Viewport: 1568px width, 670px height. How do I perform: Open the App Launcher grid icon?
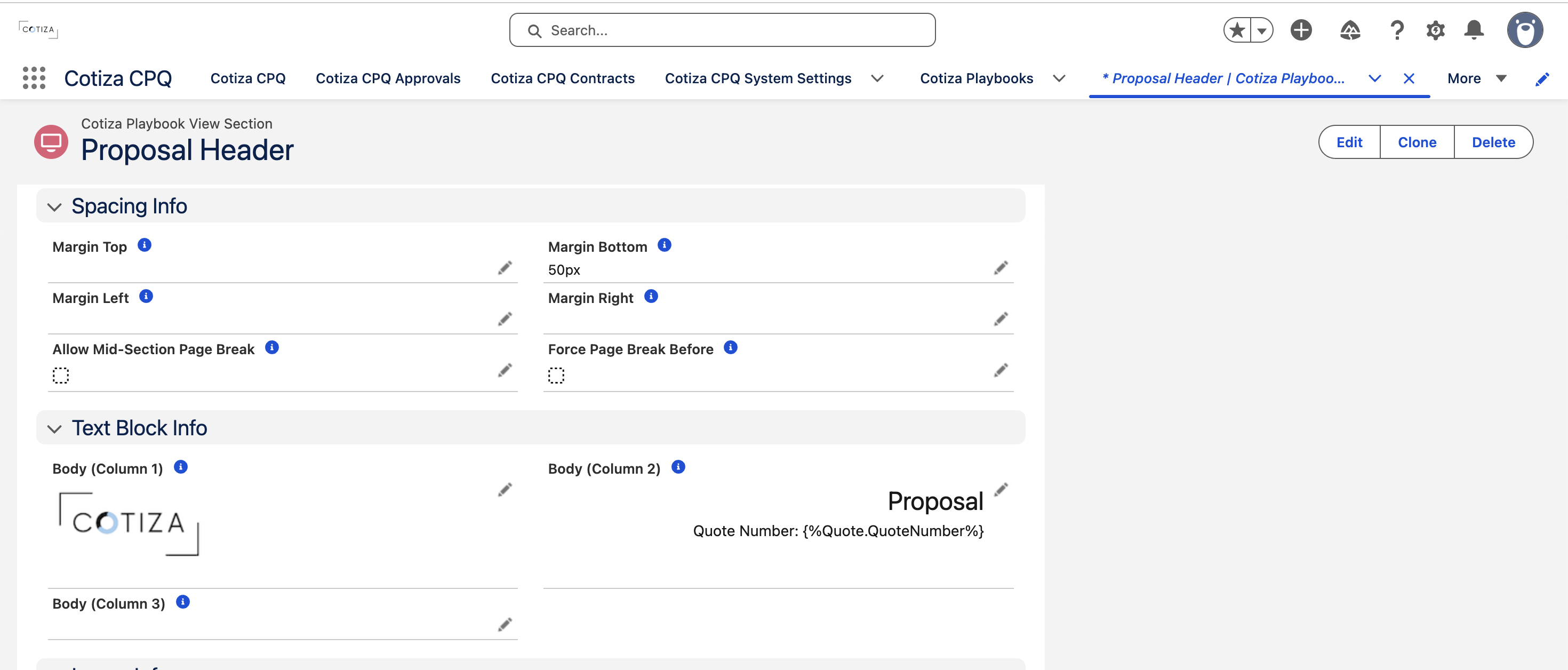coord(34,78)
